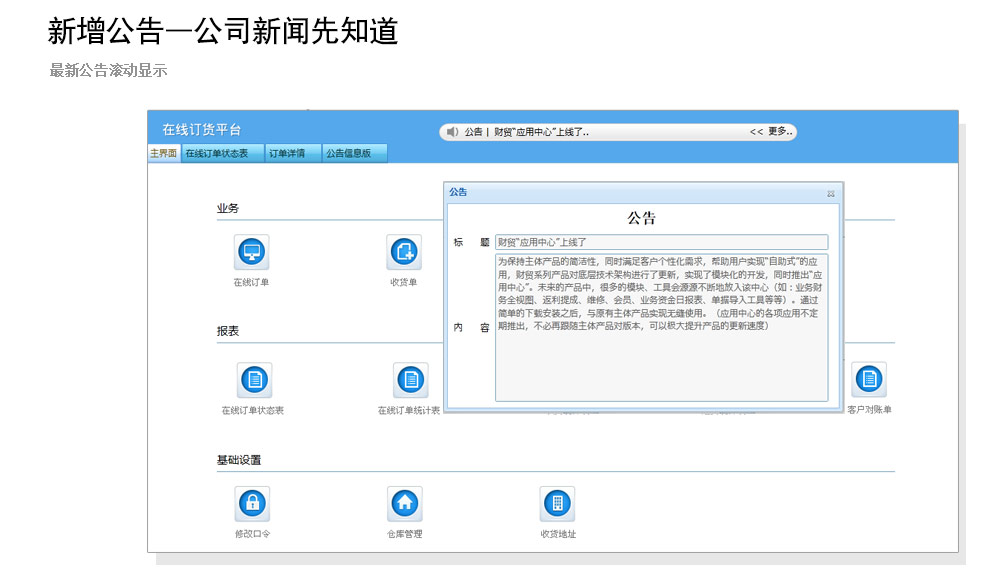This screenshot has height=580, width=1000.
Task: Open the 收货单 icon
Action: [x=404, y=252]
